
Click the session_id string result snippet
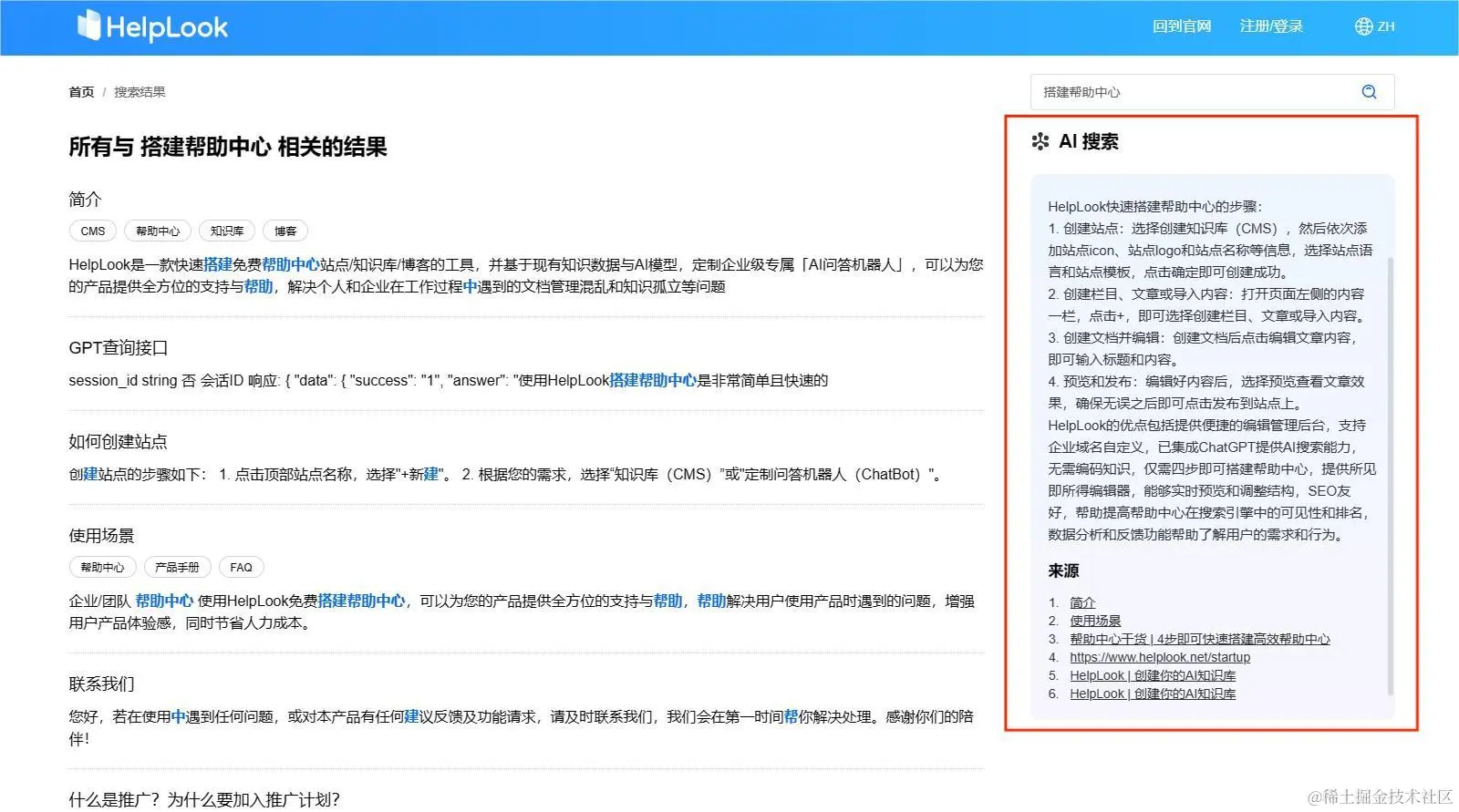tap(448, 381)
